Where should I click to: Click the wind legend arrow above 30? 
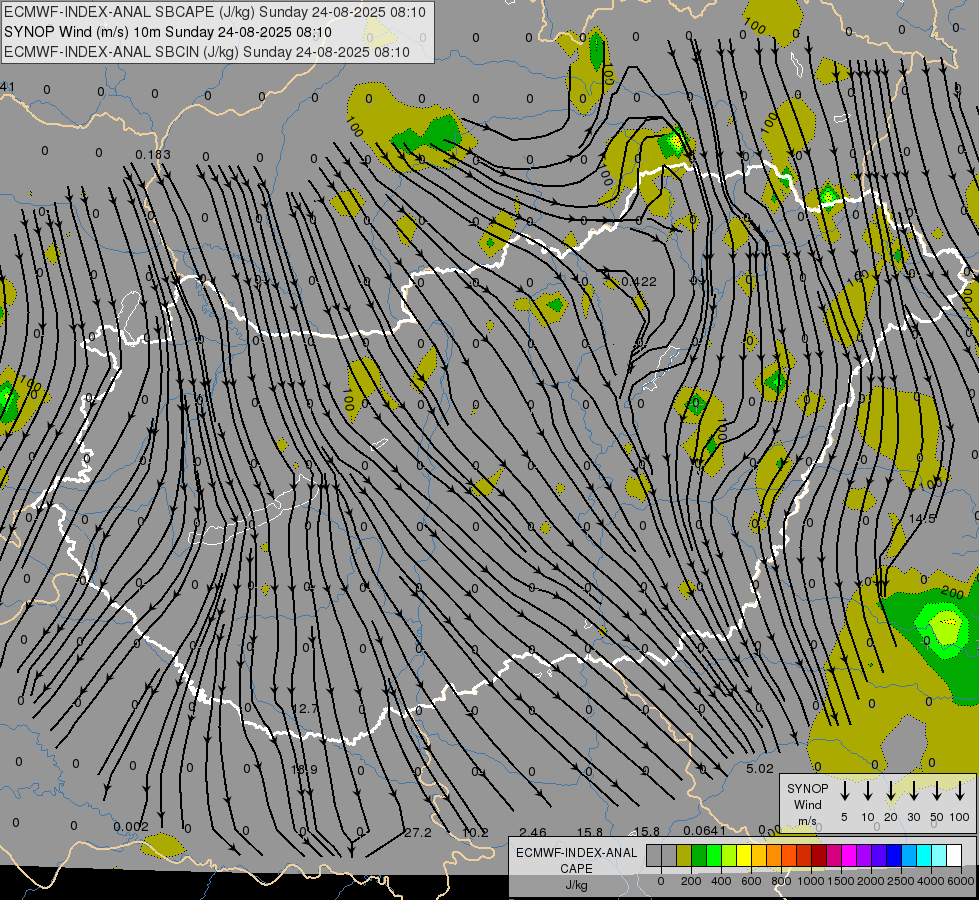[x=913, y=791]
